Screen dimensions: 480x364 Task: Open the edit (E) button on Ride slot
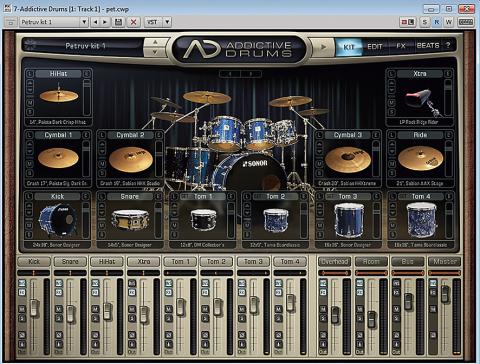[449, 135]
